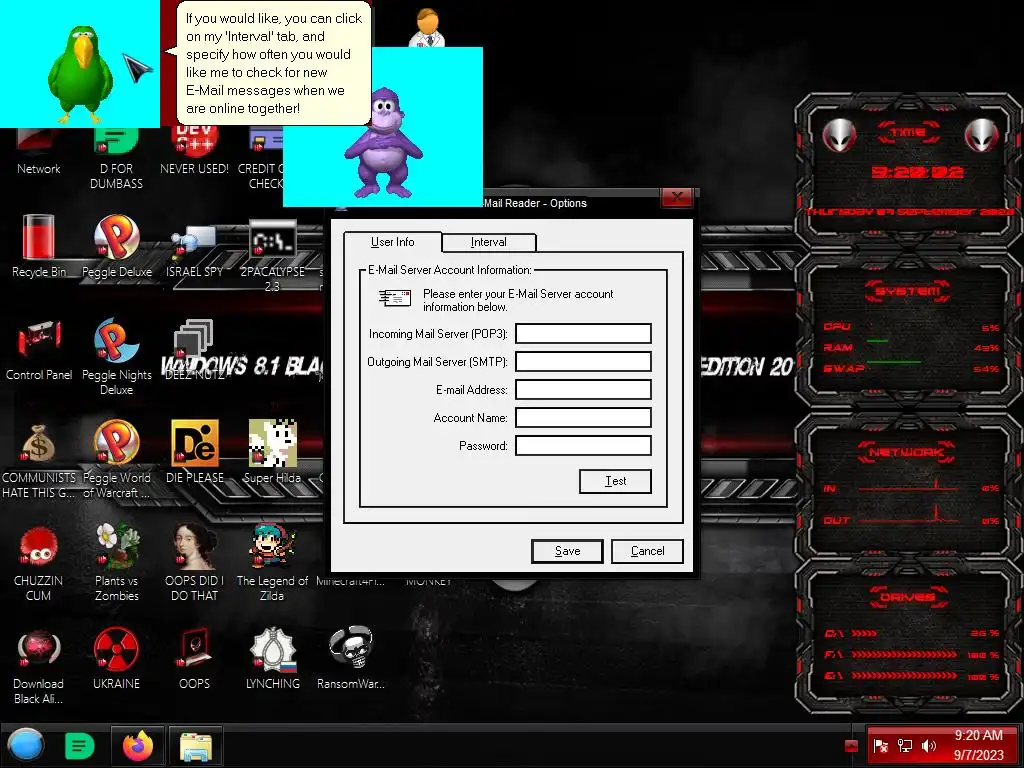Click the SYSTEM gadget panel
The width and height of the screenshot is (1024, 768).
pos(908,331)
